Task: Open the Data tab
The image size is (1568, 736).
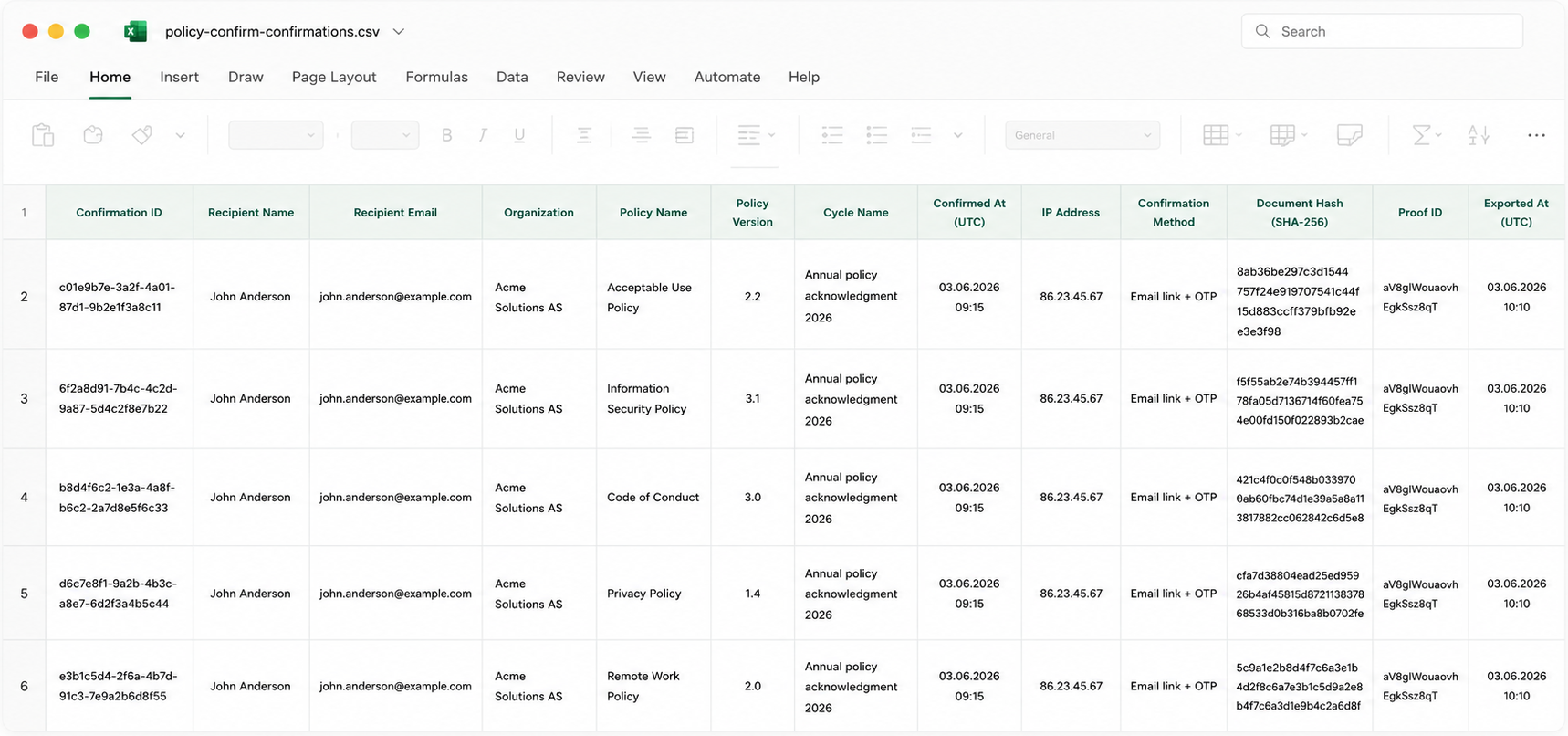Action: (512, 77)
